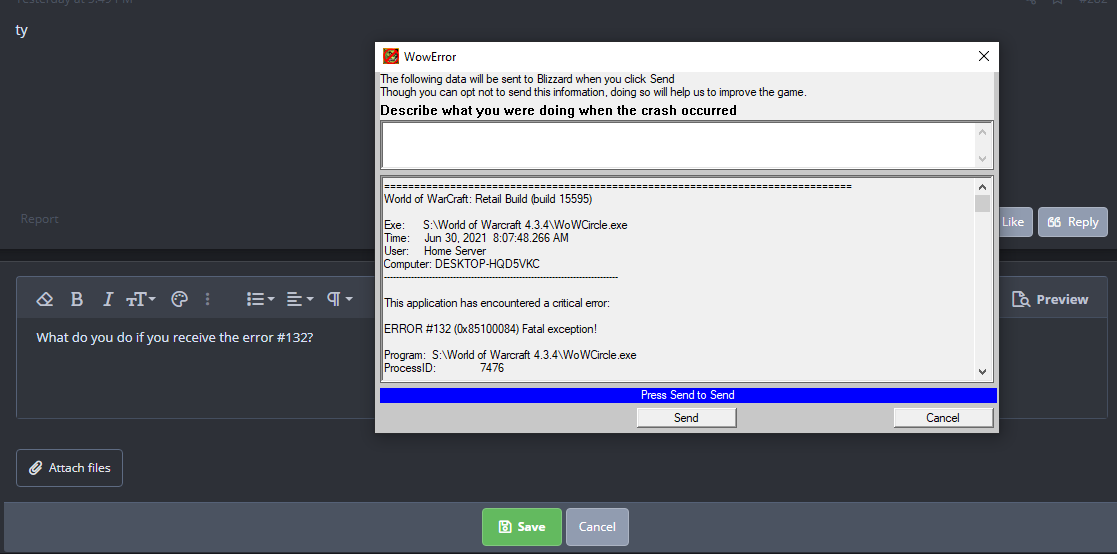Click the 'User: Home Server' line

click(x=435, y=251)
